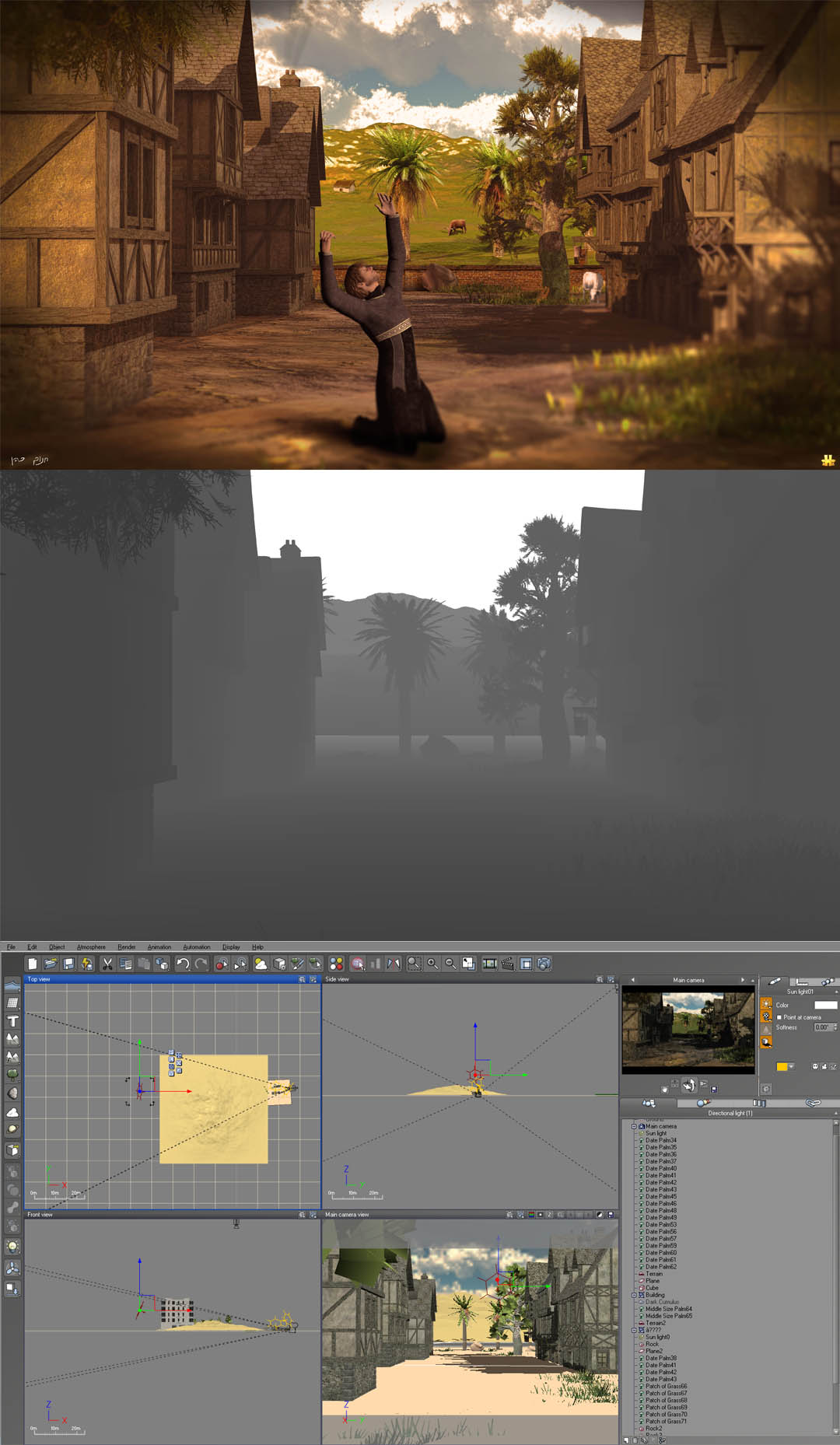Switch to next camera with right arrow

tap(743, 980)
